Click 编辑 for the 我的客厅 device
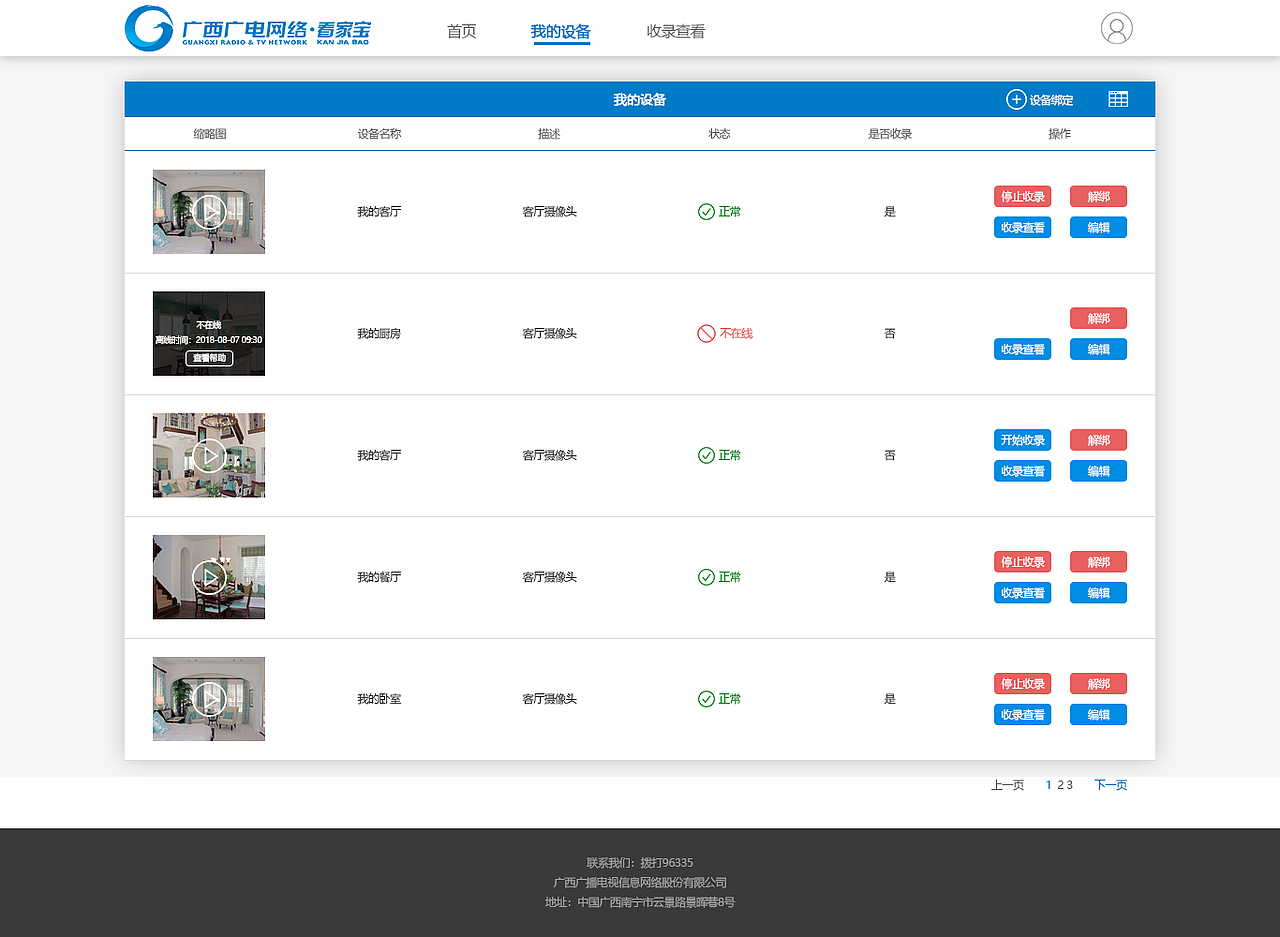The height and width of the screenshot is (937, 1280). point(1098,227)
